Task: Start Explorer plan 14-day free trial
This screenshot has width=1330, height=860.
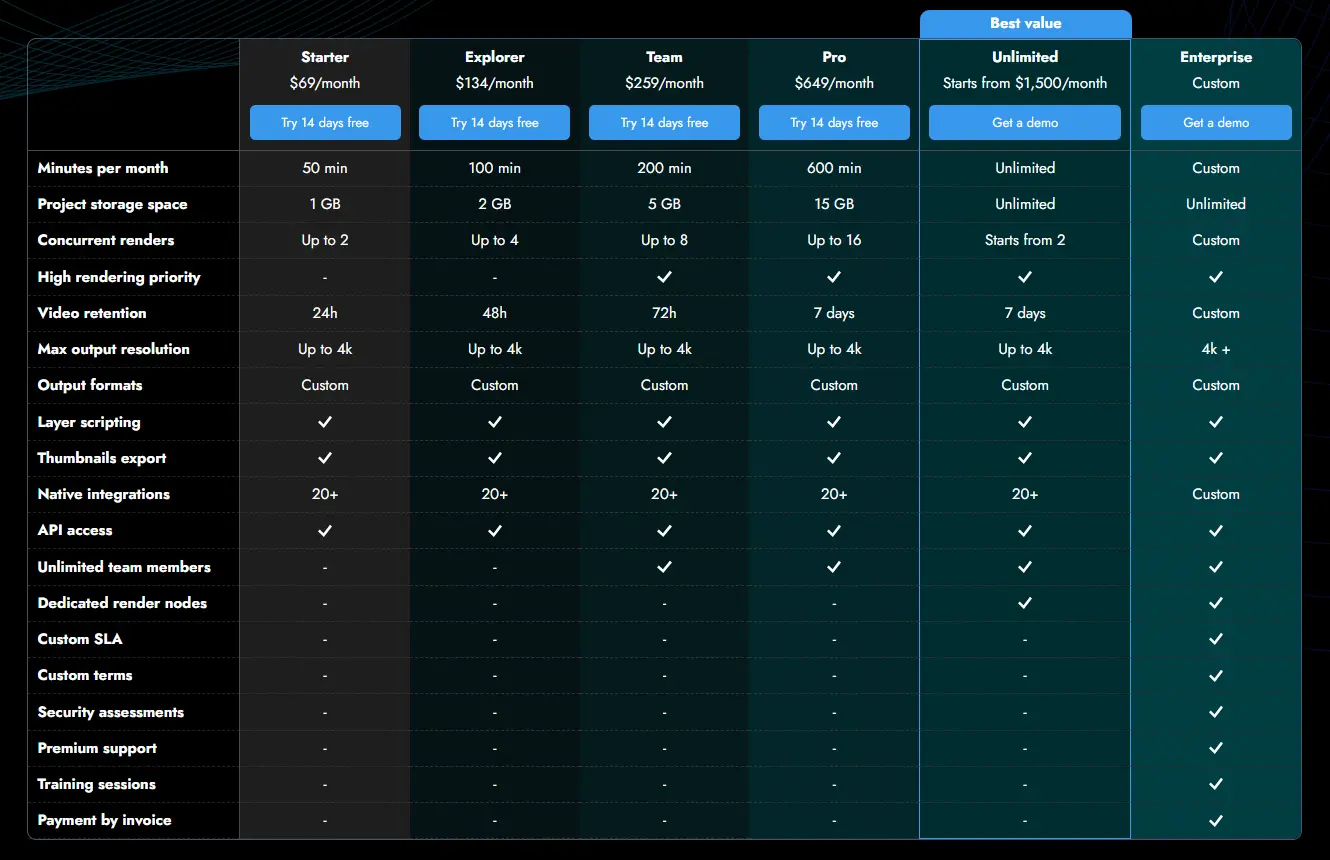Action: [x=494, y=123]
